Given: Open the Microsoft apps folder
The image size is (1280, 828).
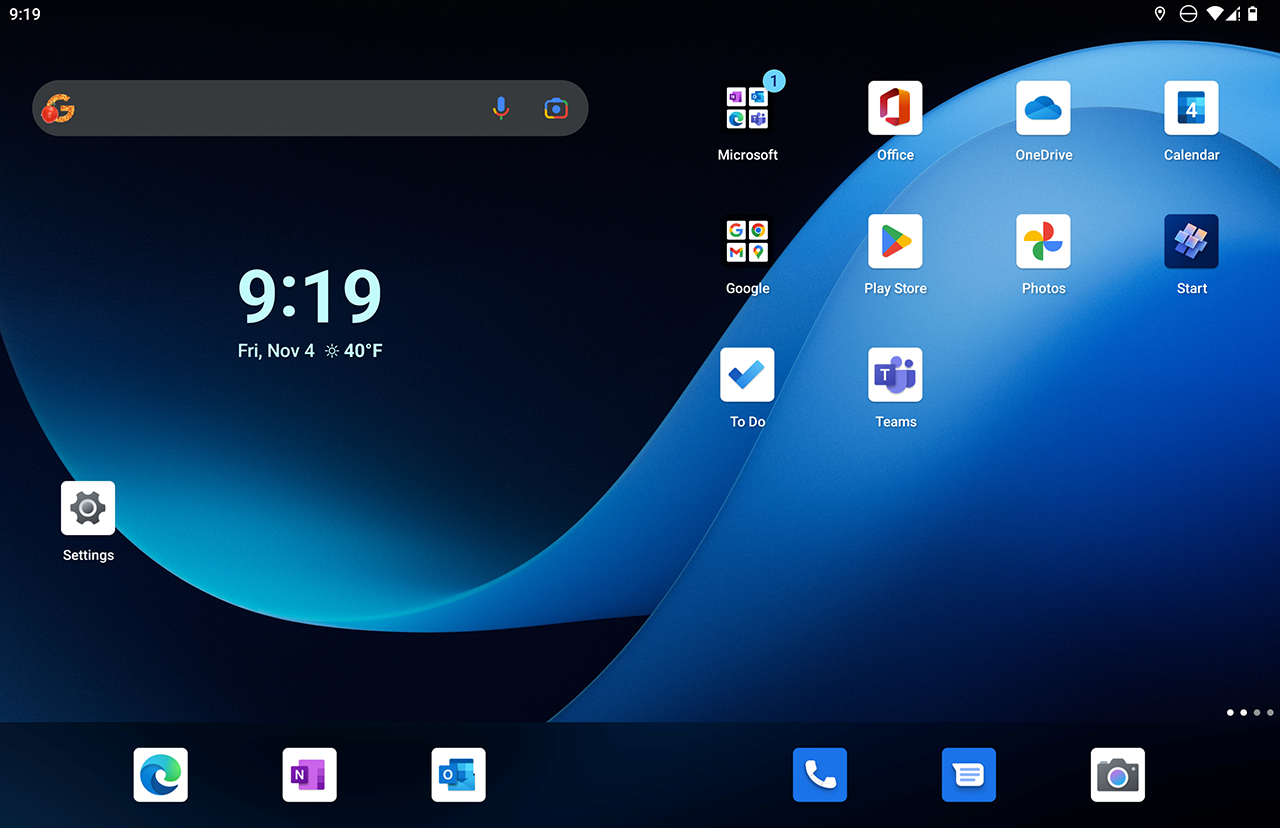Looking at the screenshot, I should pyautogui.click(x=747, y=108).
